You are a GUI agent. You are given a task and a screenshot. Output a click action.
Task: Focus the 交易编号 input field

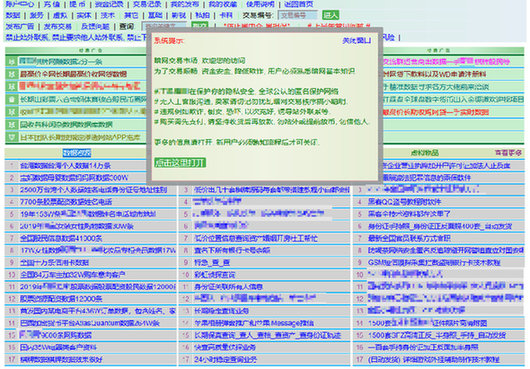297,16
